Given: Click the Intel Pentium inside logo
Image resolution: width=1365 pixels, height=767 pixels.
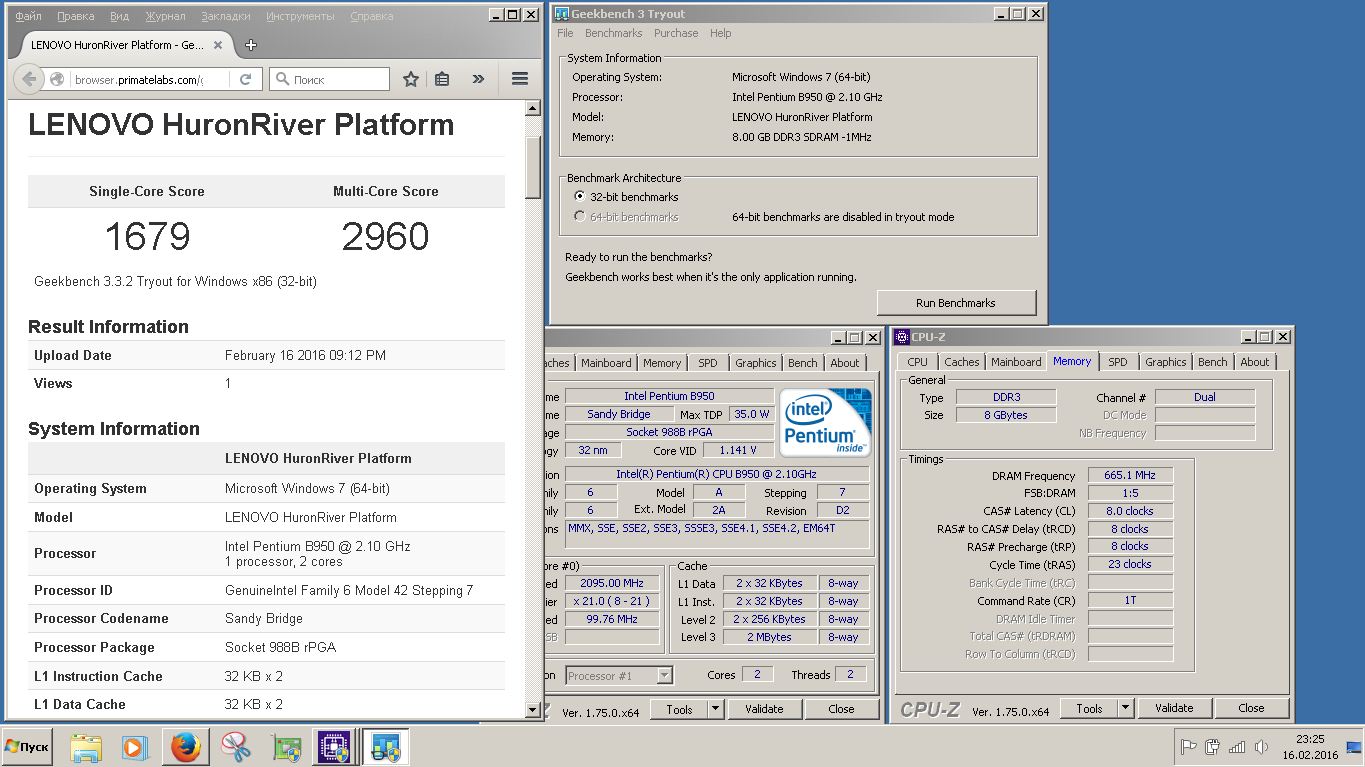Looking at the screenshot, I should [x=825, y=423].
